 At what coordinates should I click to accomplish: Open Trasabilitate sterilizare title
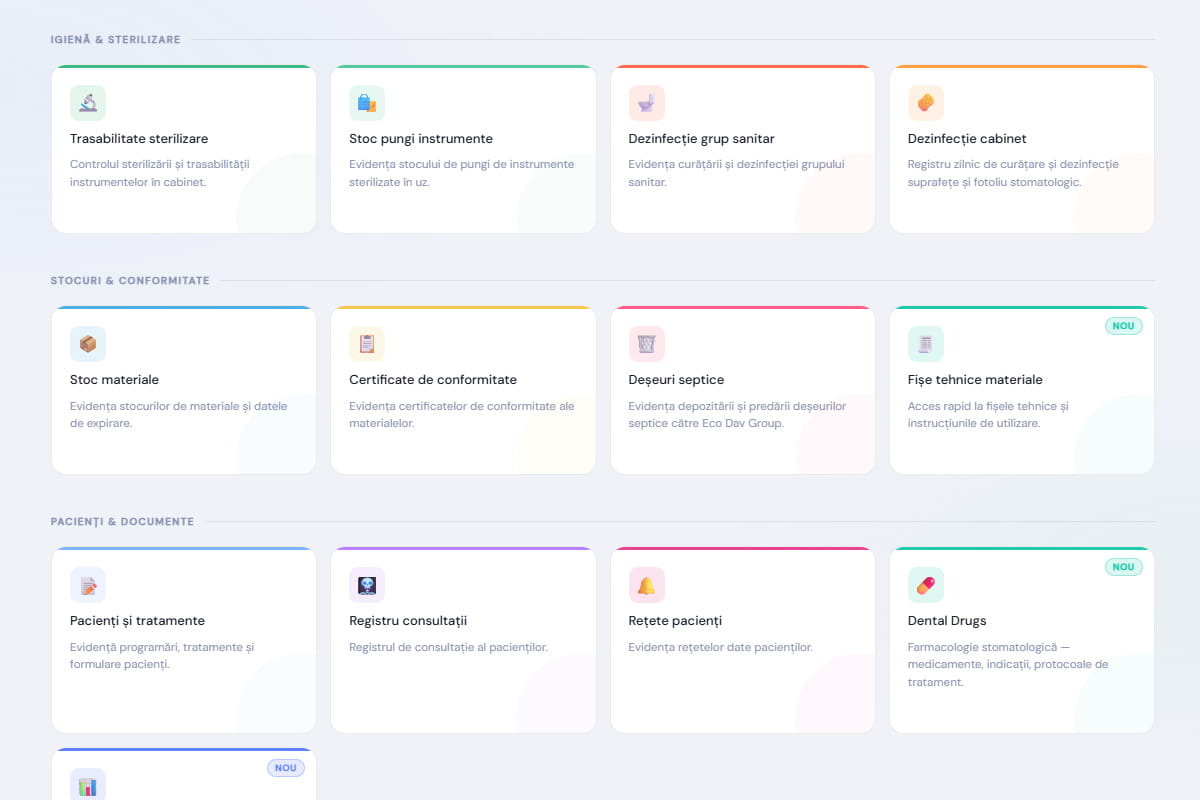139,139
